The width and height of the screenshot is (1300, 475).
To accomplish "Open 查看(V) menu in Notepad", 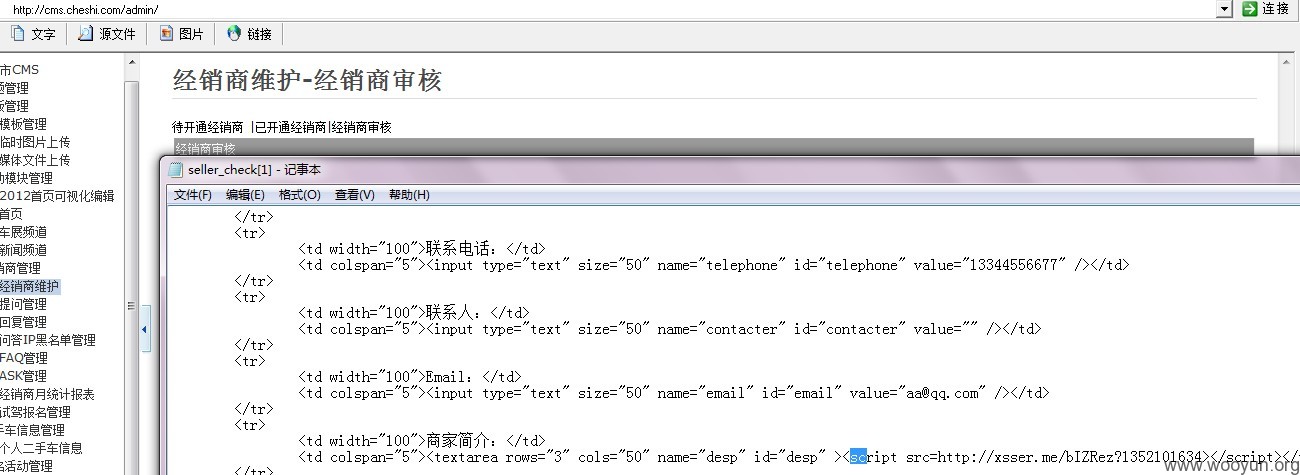I will point(355,195).
